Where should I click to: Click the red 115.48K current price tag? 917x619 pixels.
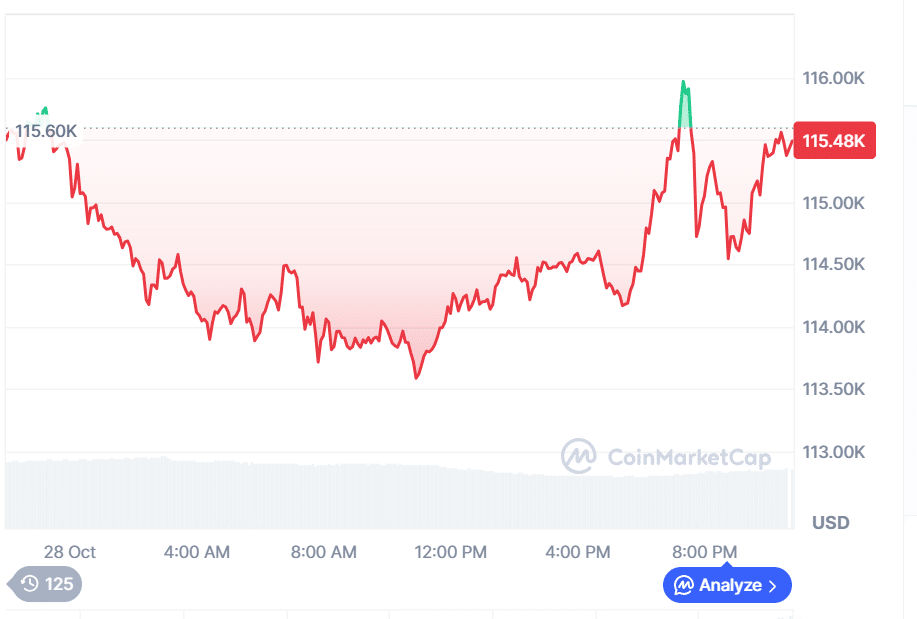[x=833, y=140]
